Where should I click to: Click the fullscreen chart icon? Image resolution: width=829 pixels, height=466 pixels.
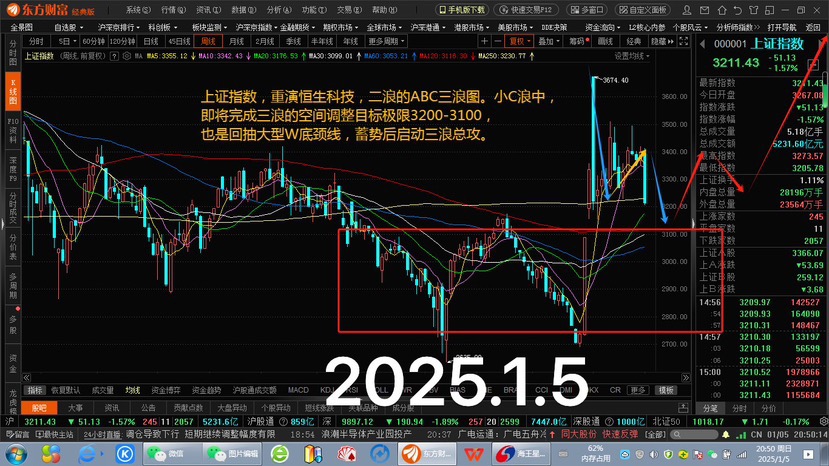(x=684, y=41)
